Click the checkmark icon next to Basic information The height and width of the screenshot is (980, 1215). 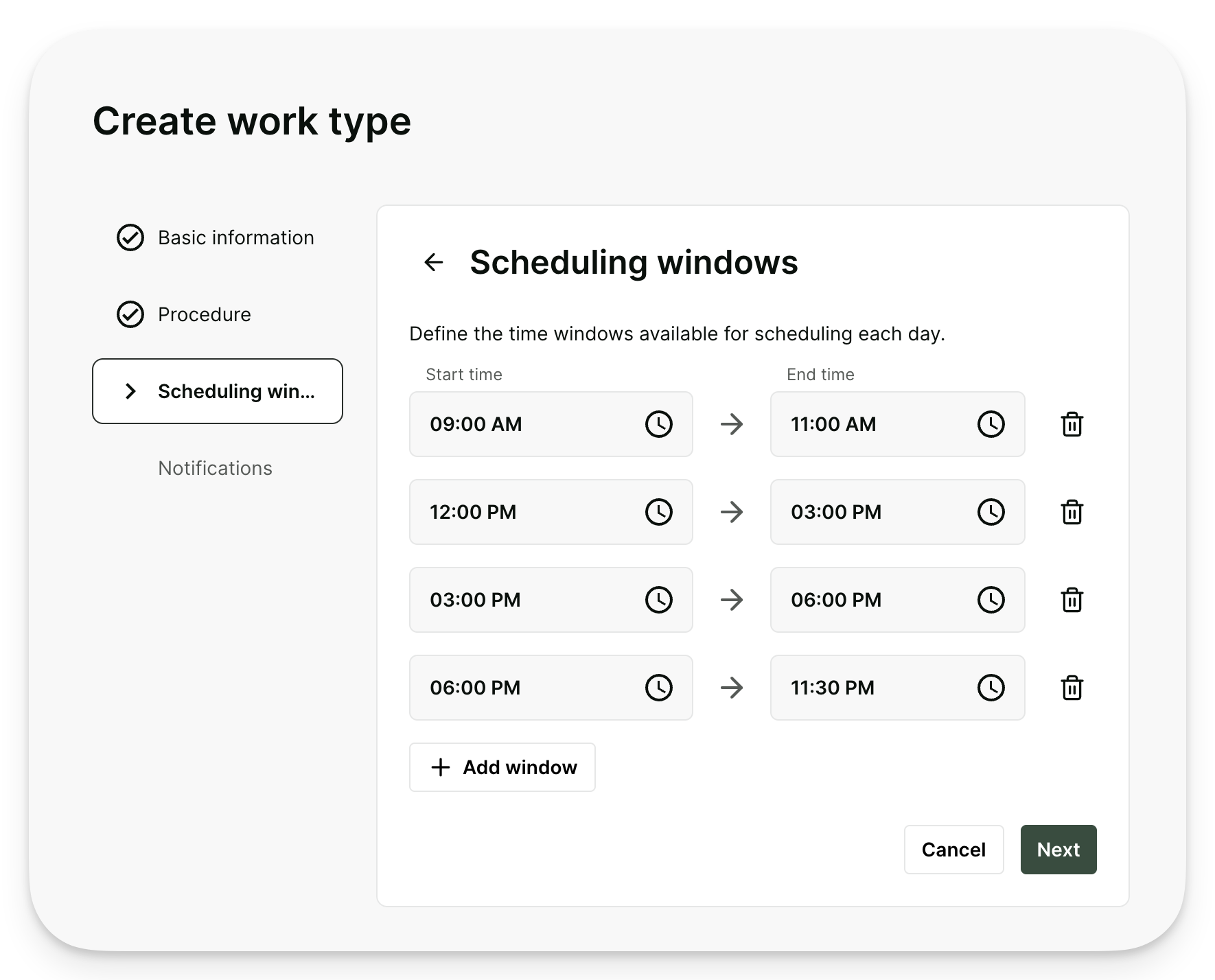tap(130, 237)
